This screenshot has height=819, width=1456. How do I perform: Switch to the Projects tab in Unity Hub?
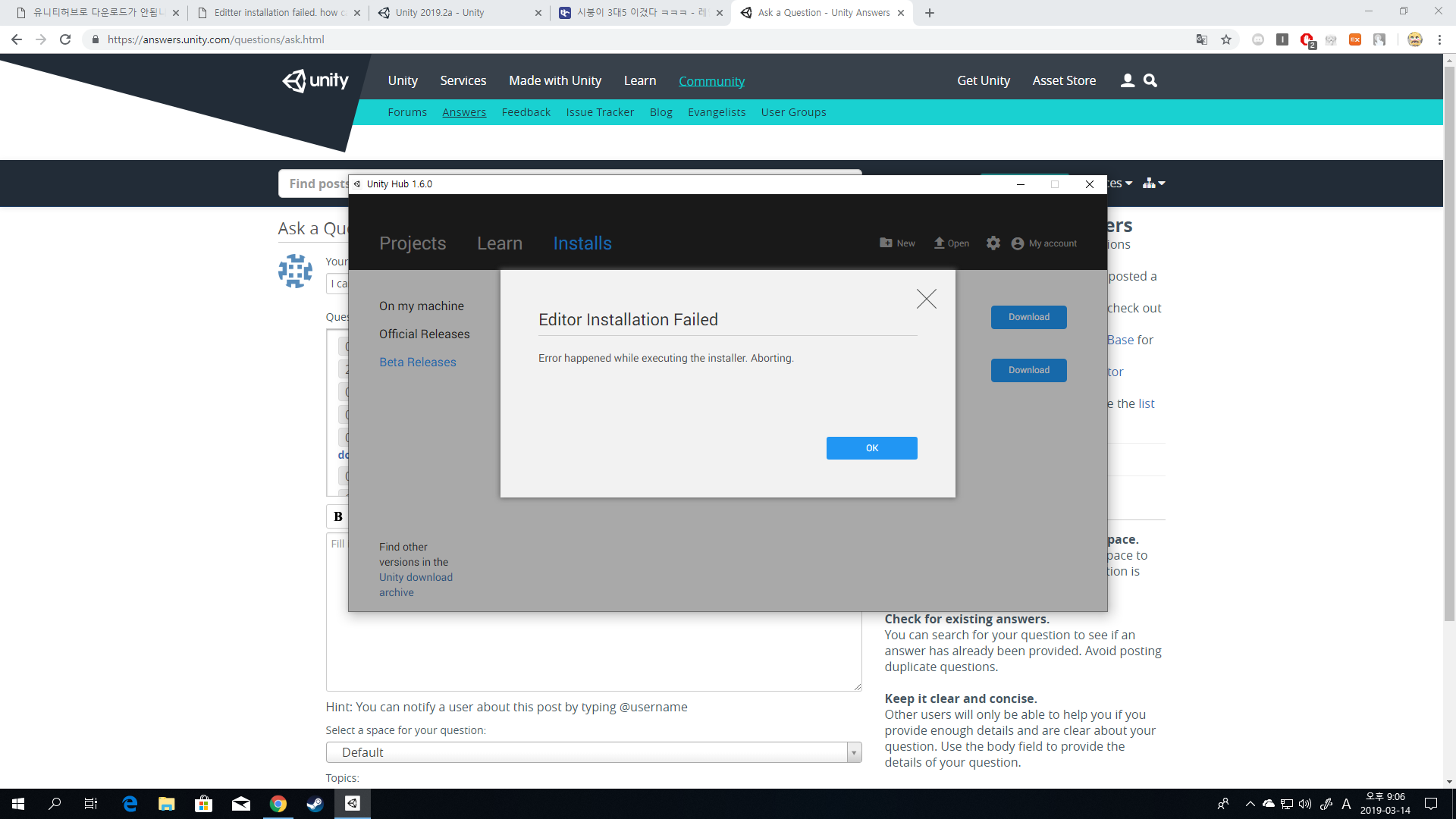[413, 243]
